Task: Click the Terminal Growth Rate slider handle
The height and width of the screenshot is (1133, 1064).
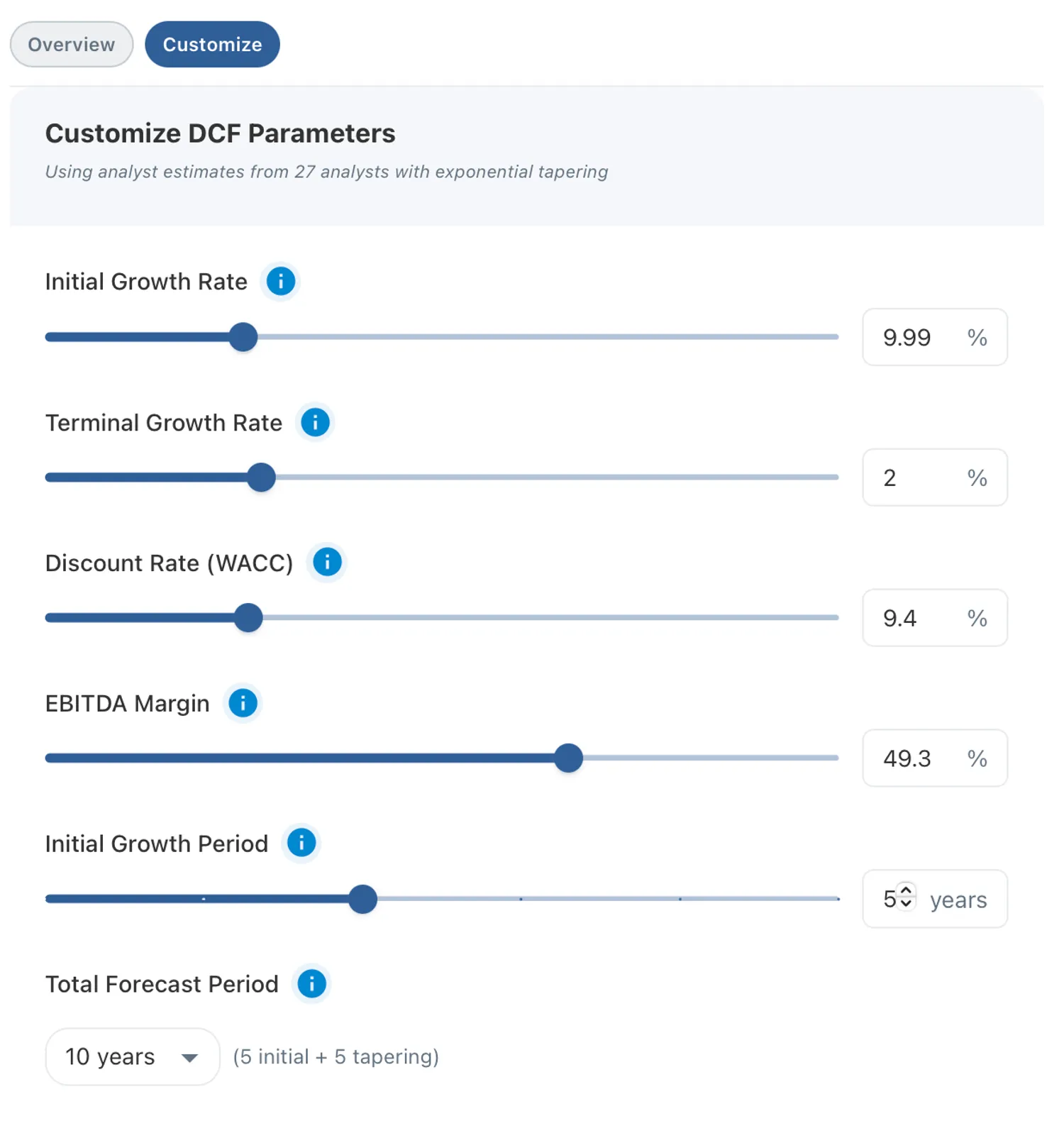Action: click(261, 477)
